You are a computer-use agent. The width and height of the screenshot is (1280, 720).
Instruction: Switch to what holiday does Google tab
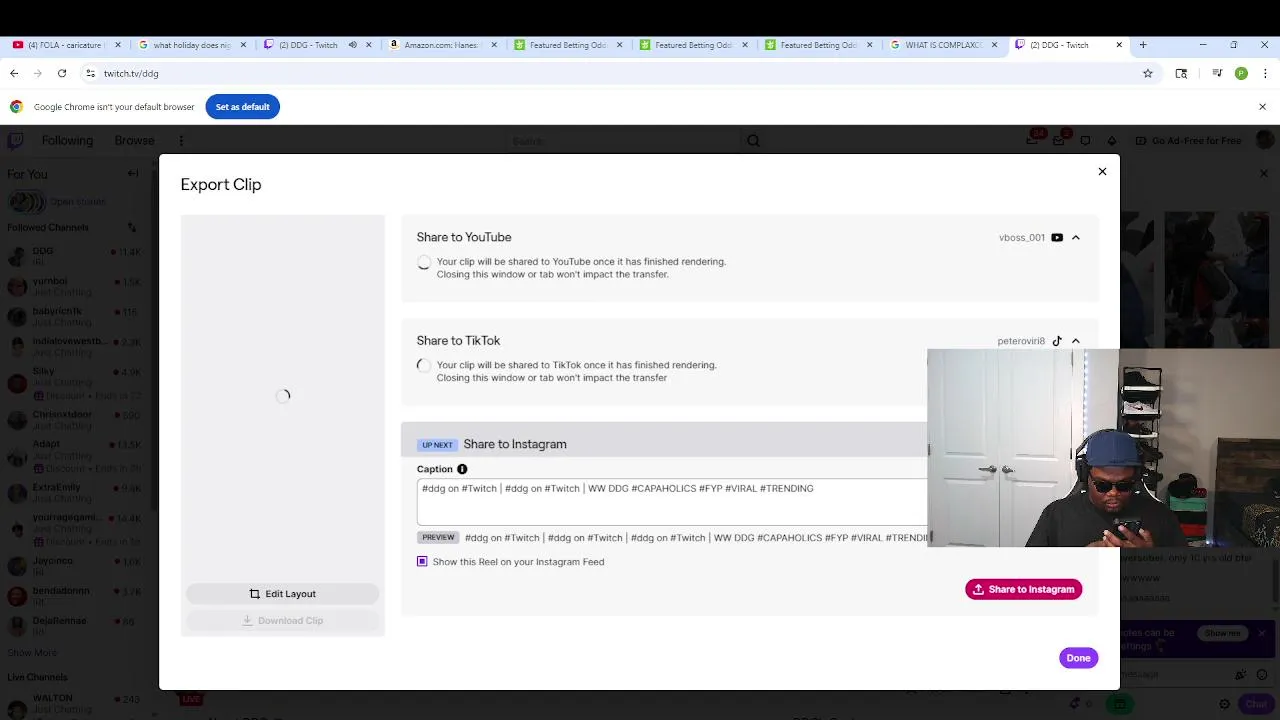pyautogui.click(x=191, y=45)
